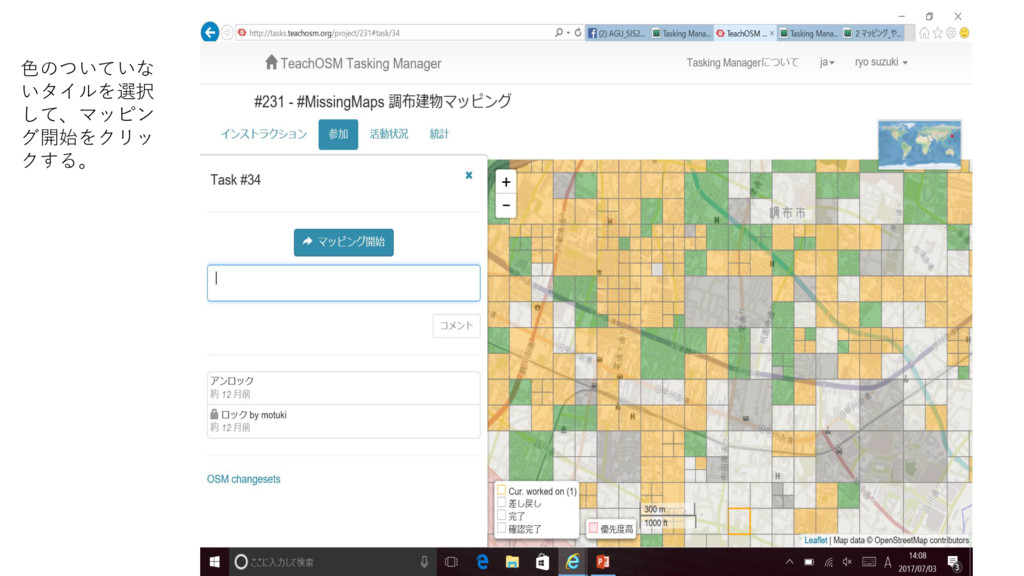Toggle the Cur. worked on legend box

[x=502, y=490]
